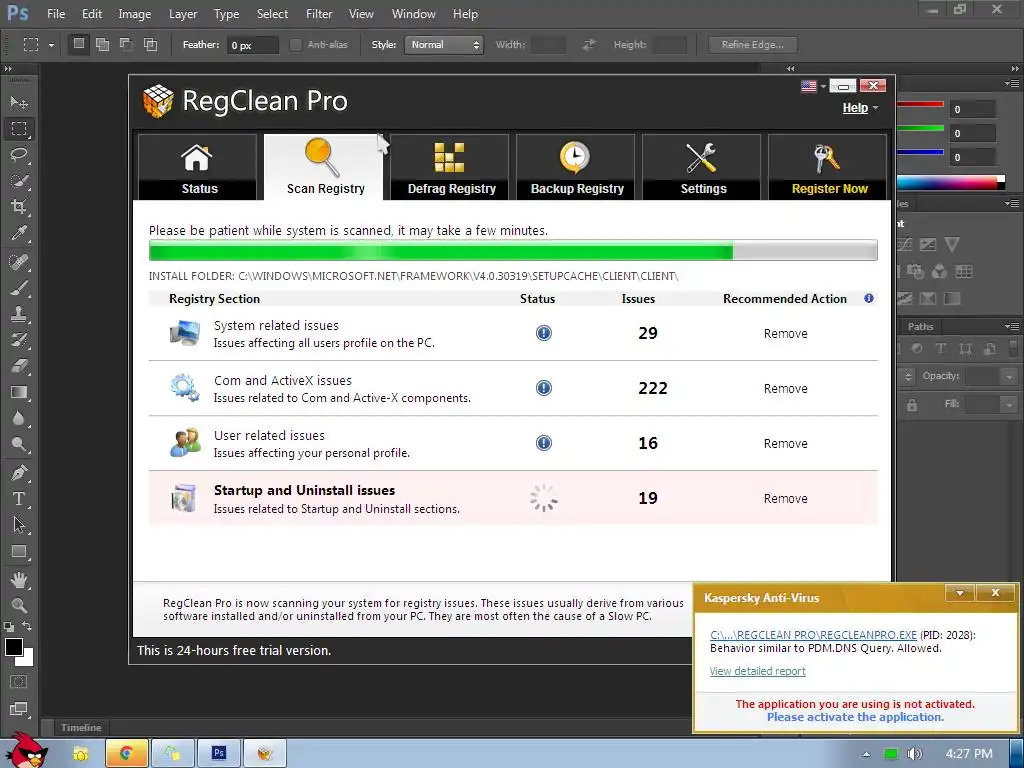This screenshot has height=768, width=1024.
Task: Click the foreground color swatch
Action: pyautogui.click(x=14, y=647)
